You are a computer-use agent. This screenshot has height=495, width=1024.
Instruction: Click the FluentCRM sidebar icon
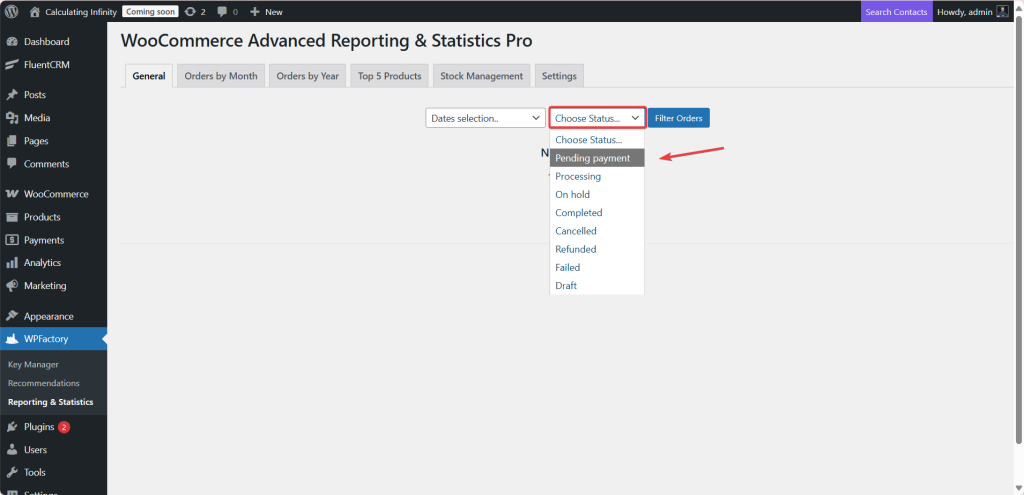[12, 65]
